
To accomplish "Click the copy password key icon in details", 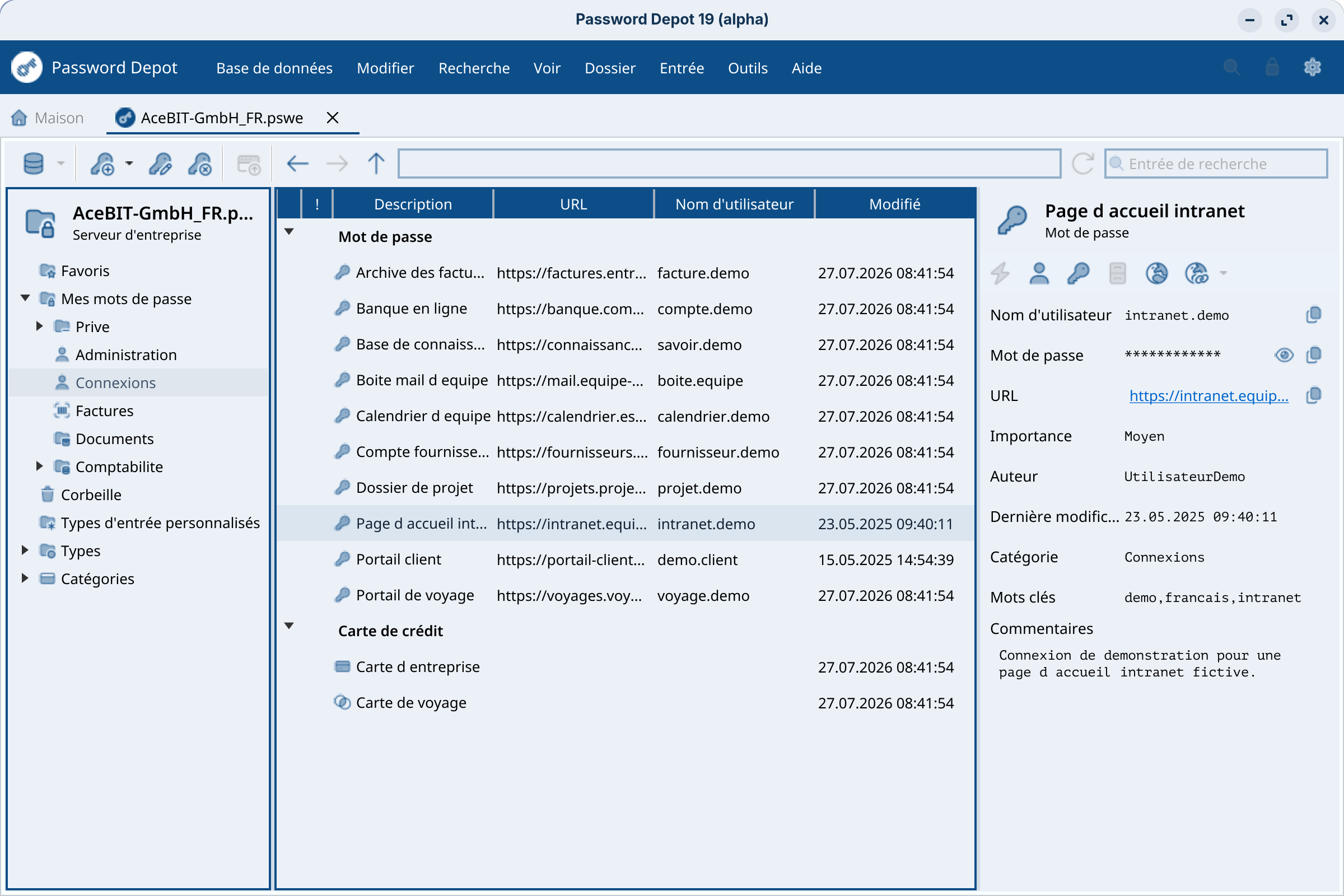I will 1079,273.
